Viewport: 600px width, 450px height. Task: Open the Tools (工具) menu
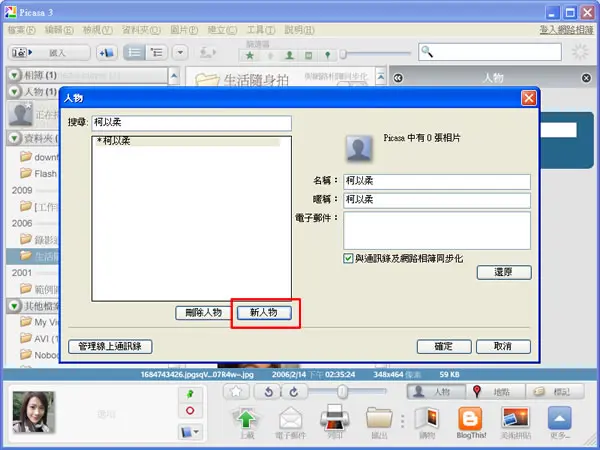click(261, 30)
